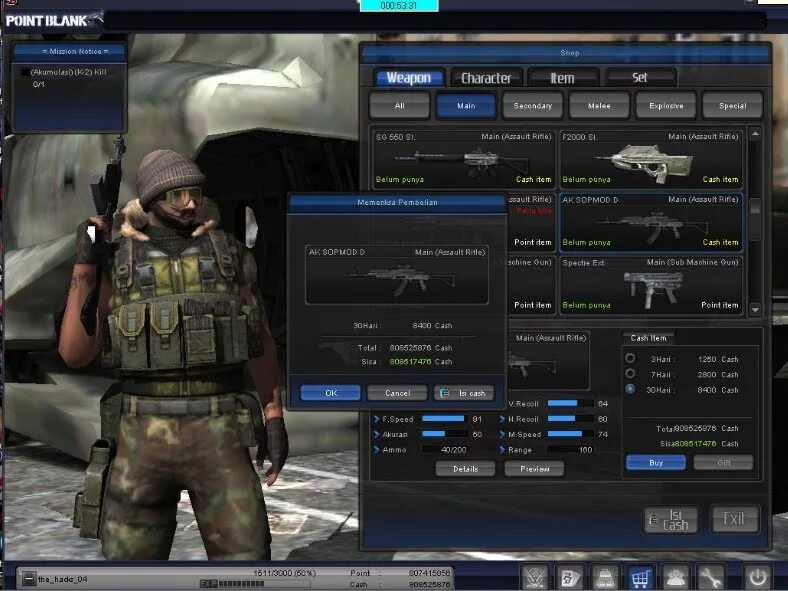Expand the Akurasi stat arrow
The width and height of the screenshot is (788, 591).
tap(376, 434)
